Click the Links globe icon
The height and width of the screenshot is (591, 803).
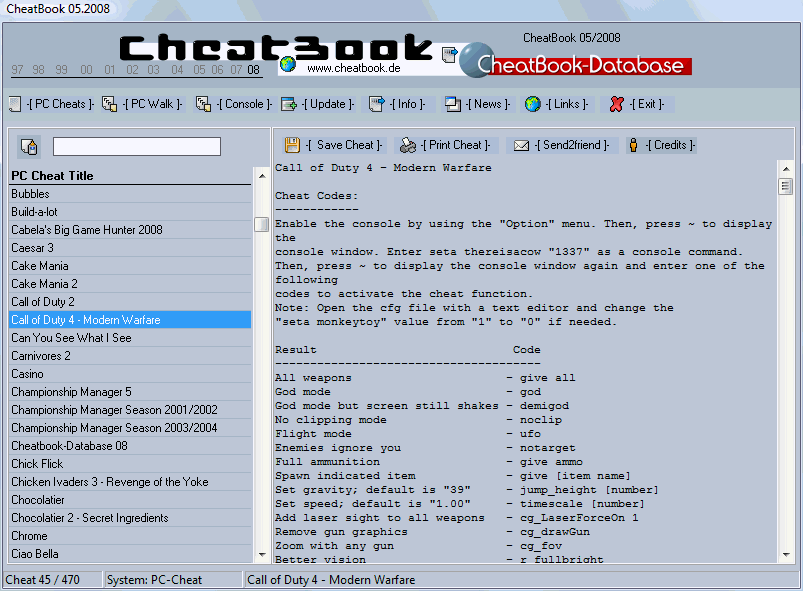533,104
